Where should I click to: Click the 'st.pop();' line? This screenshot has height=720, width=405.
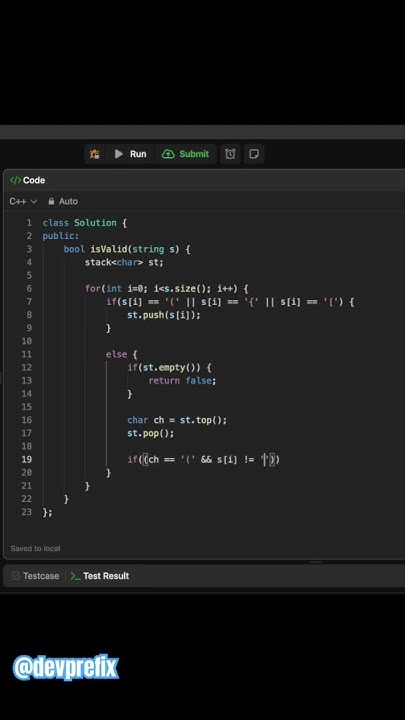pyautogui.click(x=151, y=433)
